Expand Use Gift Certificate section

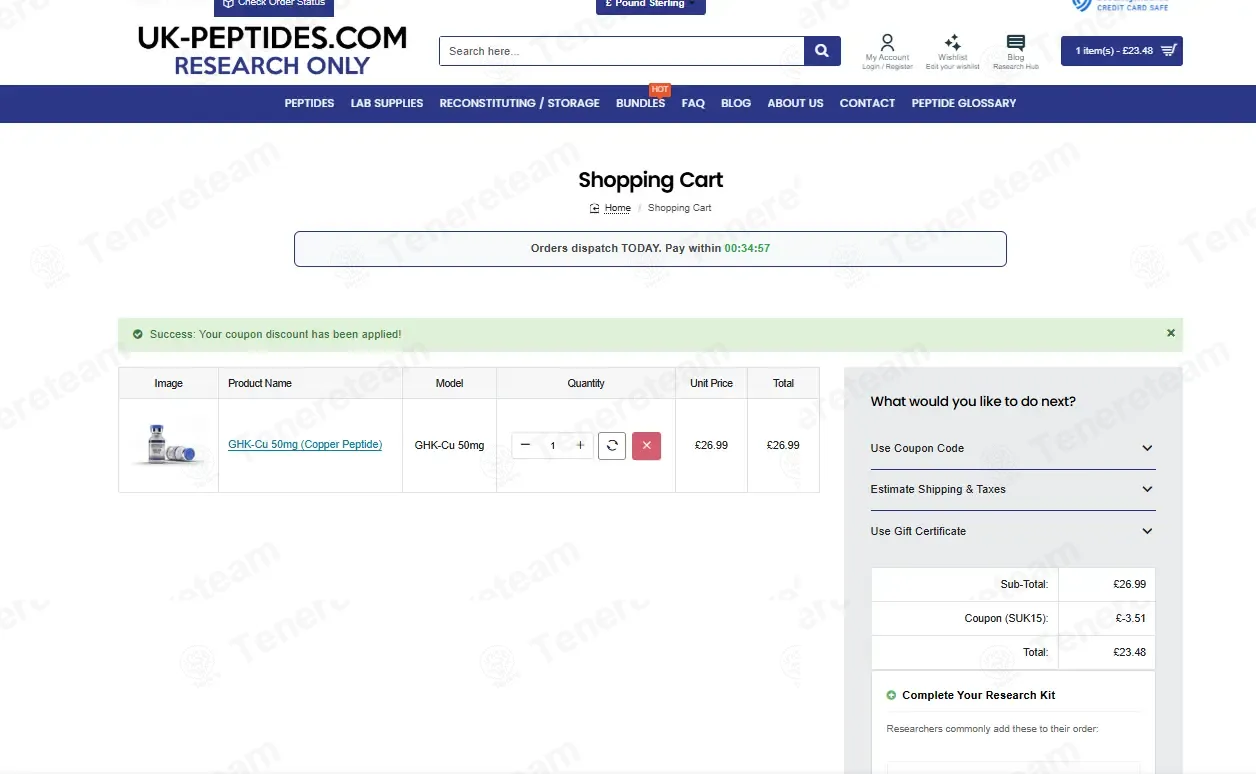click(1013, 531)
